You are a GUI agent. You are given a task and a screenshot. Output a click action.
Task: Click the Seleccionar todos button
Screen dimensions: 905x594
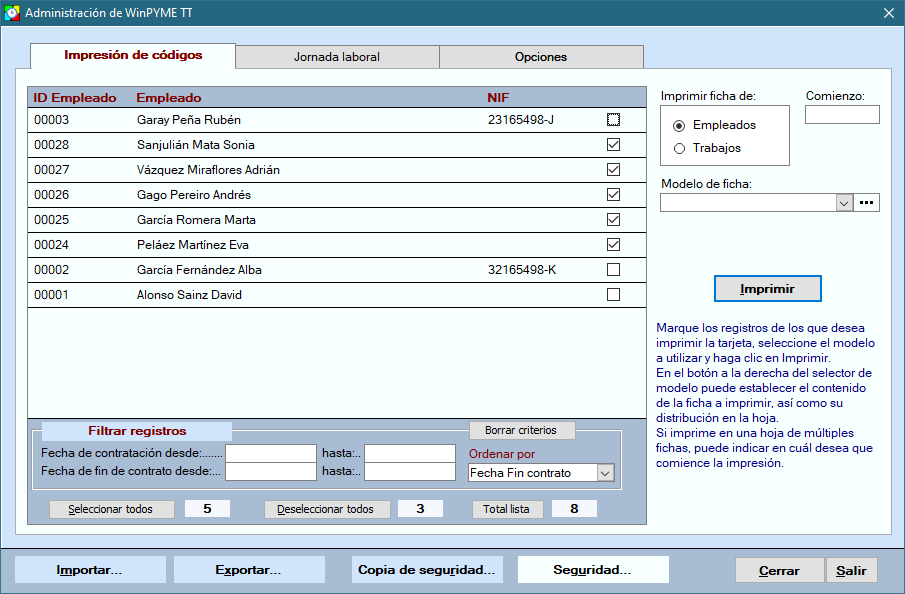[x=111, y=509]
